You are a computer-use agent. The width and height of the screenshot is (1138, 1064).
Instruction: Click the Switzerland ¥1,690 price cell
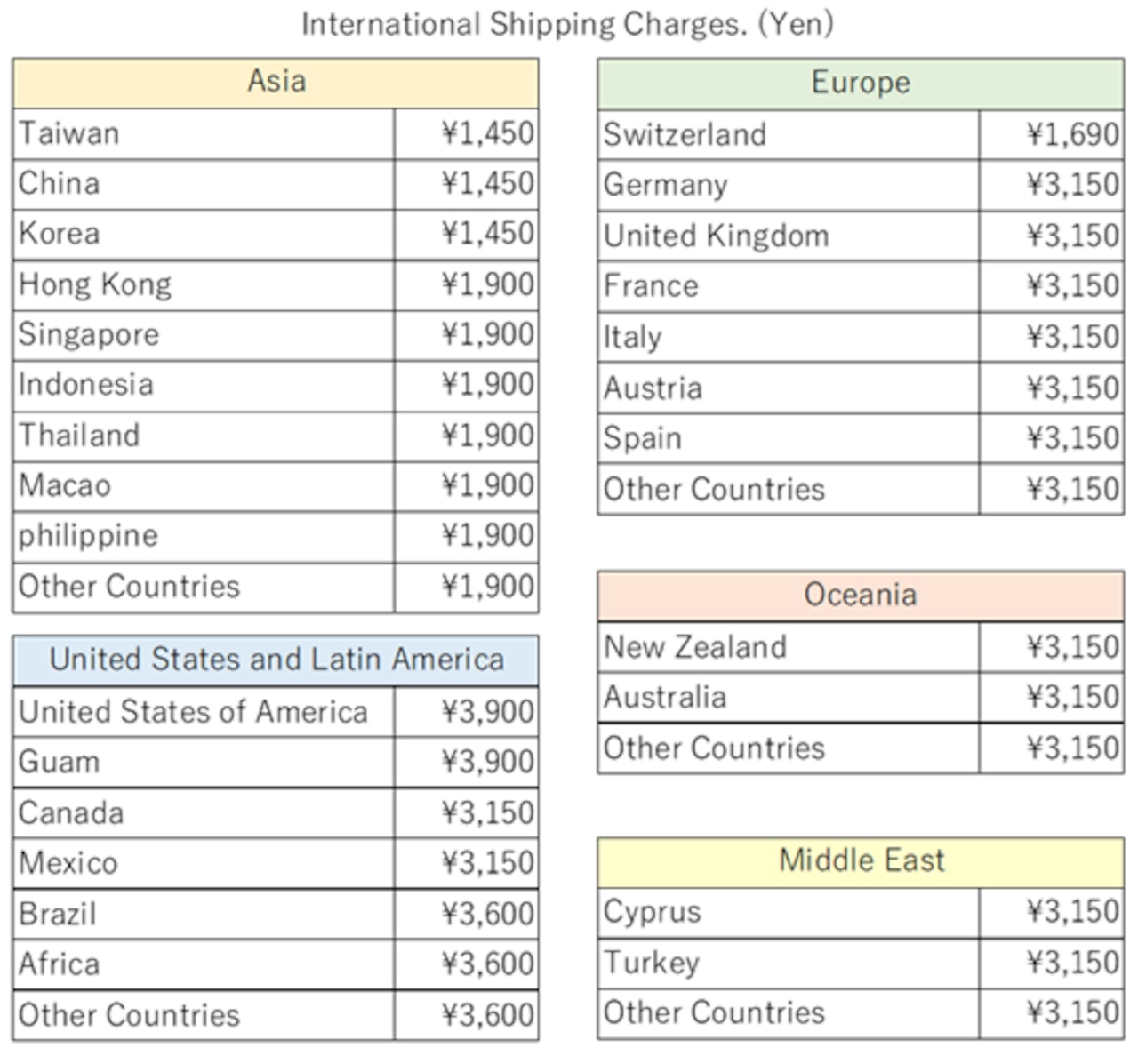tap(1051, 135)
